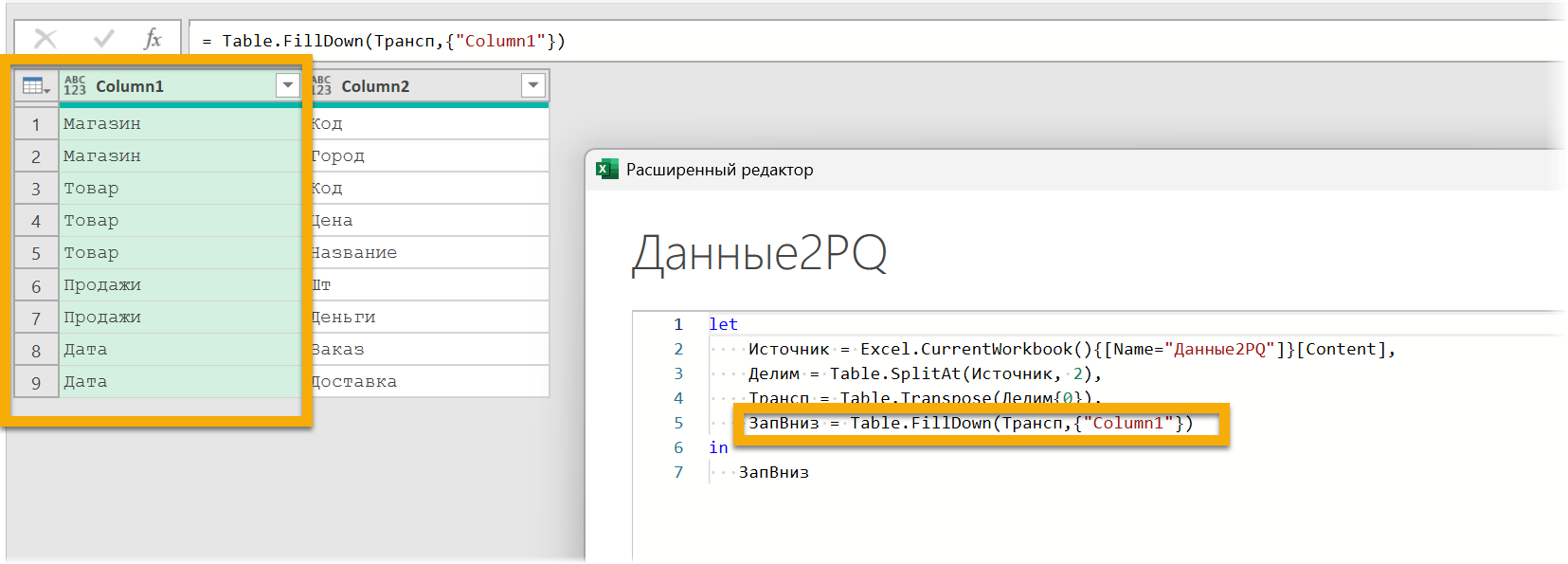Click the Код cell in row 1
1568x564 pixels.
430,124
